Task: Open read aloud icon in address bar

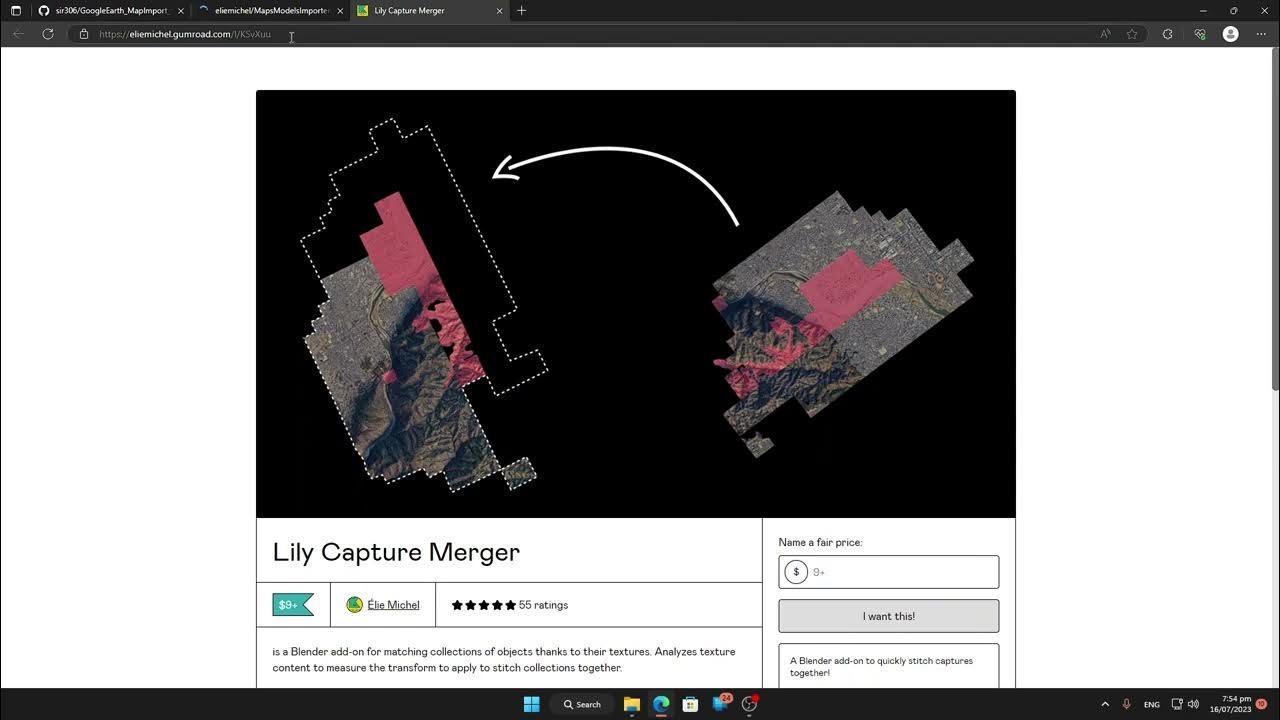Action: [x=1105, y=34]
